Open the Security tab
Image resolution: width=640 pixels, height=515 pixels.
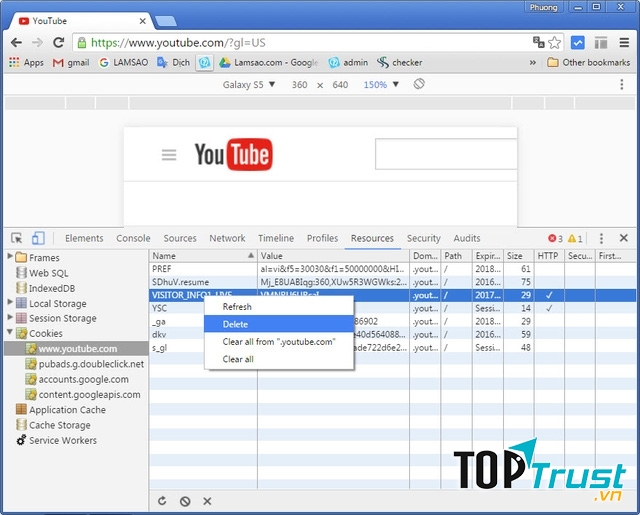tap(424, 238)
